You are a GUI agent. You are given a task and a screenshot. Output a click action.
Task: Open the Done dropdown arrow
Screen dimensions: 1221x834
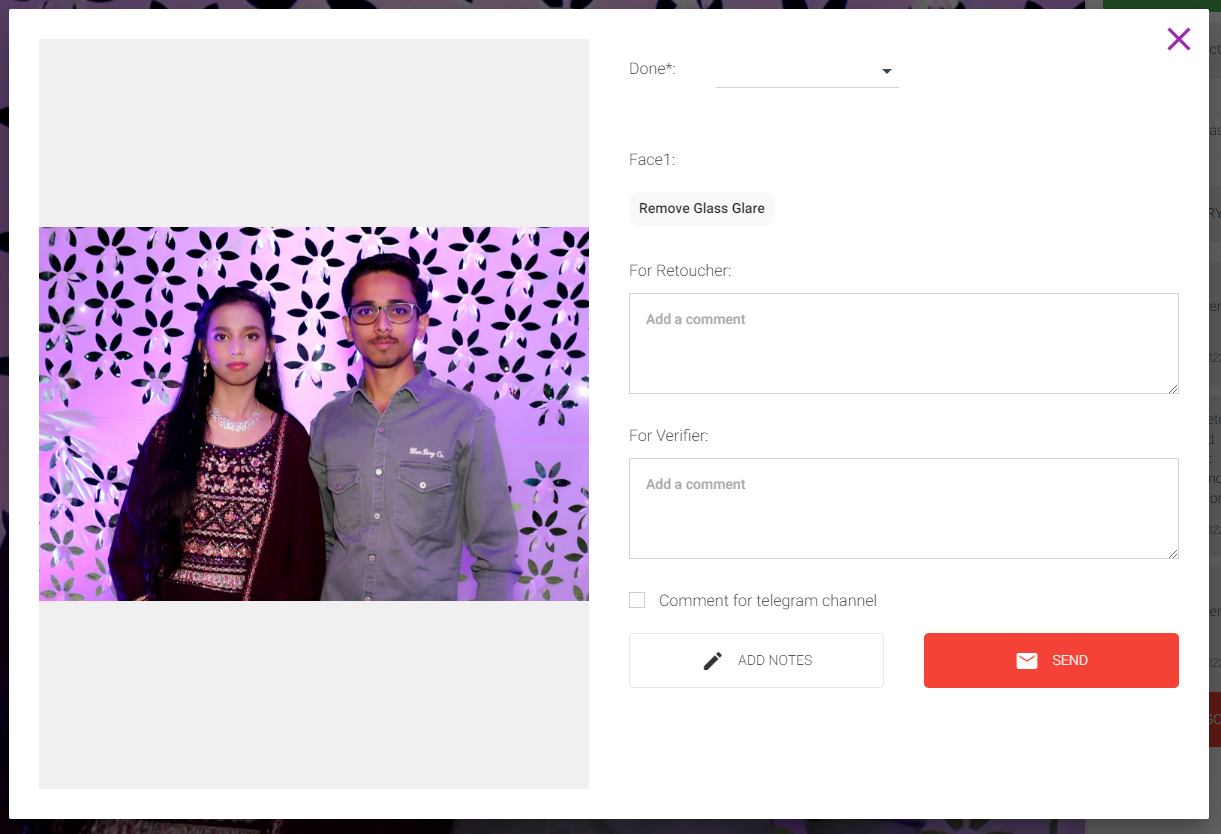coord(886,71)
